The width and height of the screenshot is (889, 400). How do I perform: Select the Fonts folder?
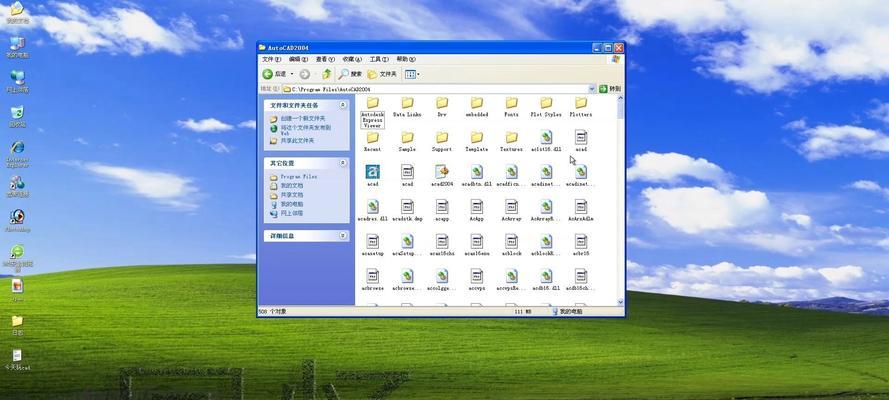(x=511, y=107)
